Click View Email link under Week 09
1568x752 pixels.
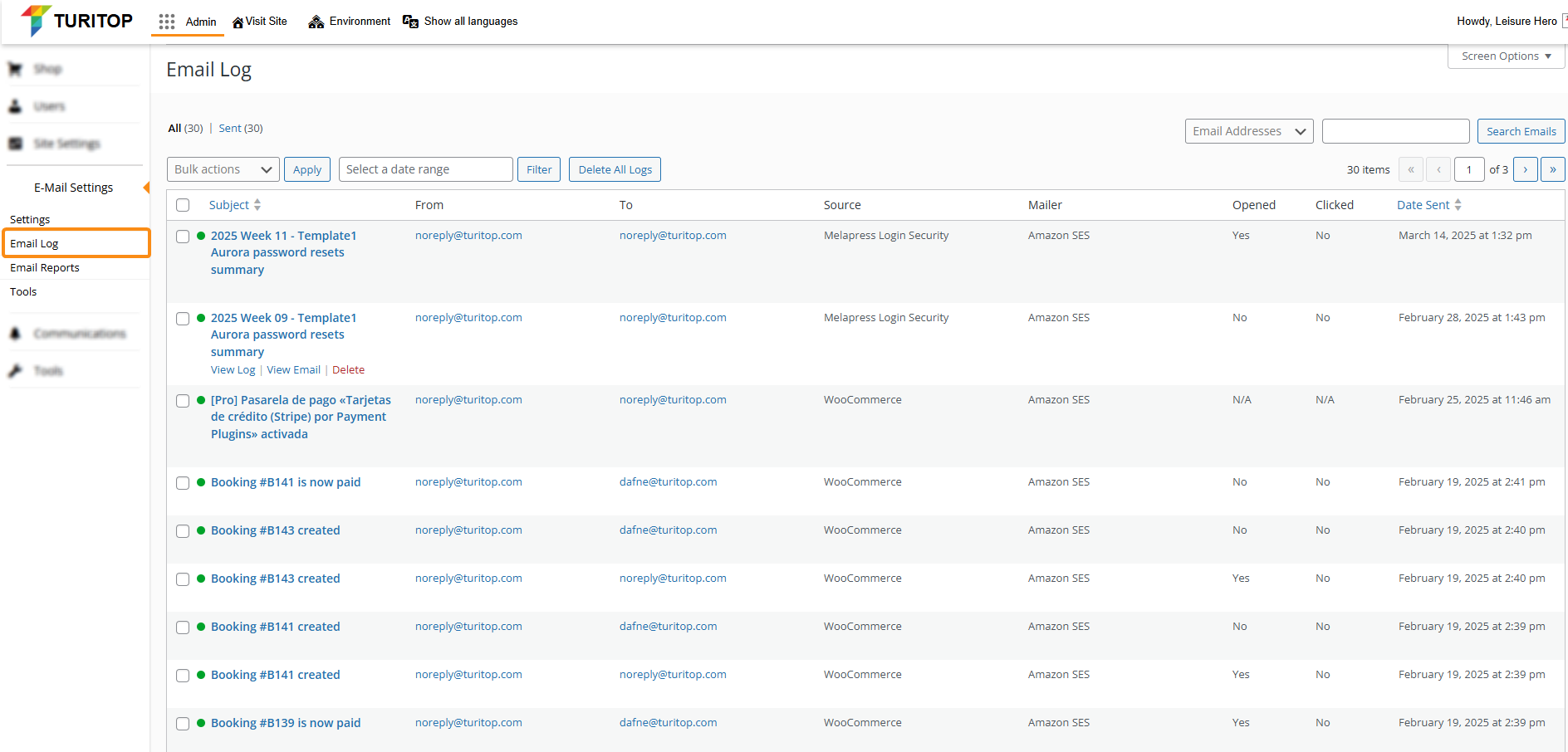click(293, 370)
